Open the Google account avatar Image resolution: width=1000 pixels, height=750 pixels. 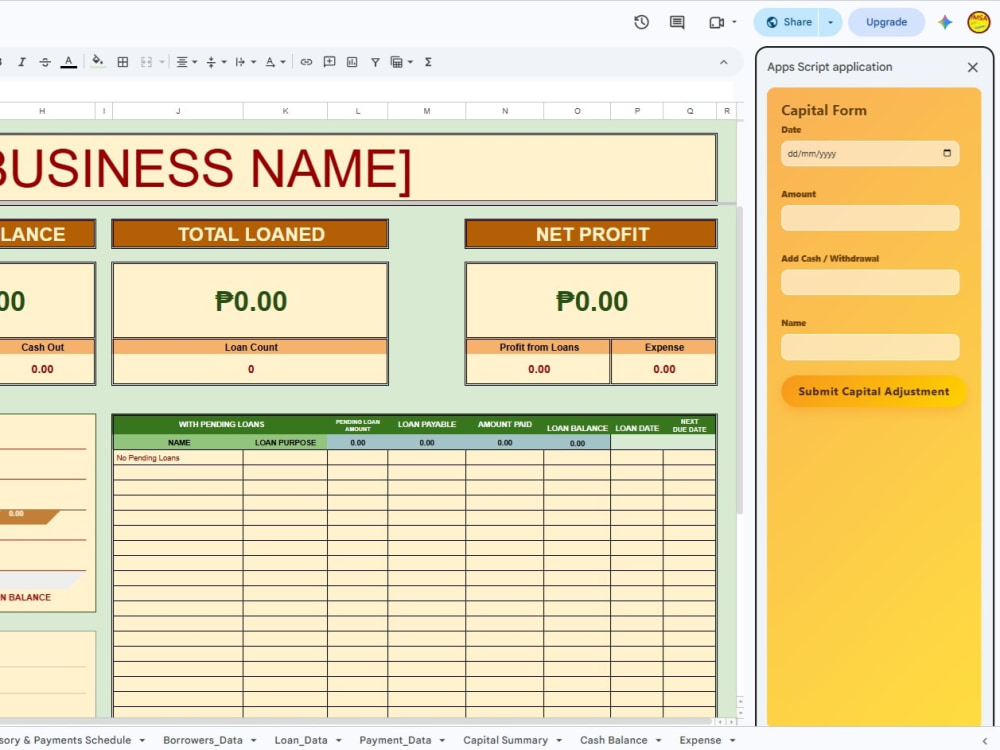tap(979, 22)
